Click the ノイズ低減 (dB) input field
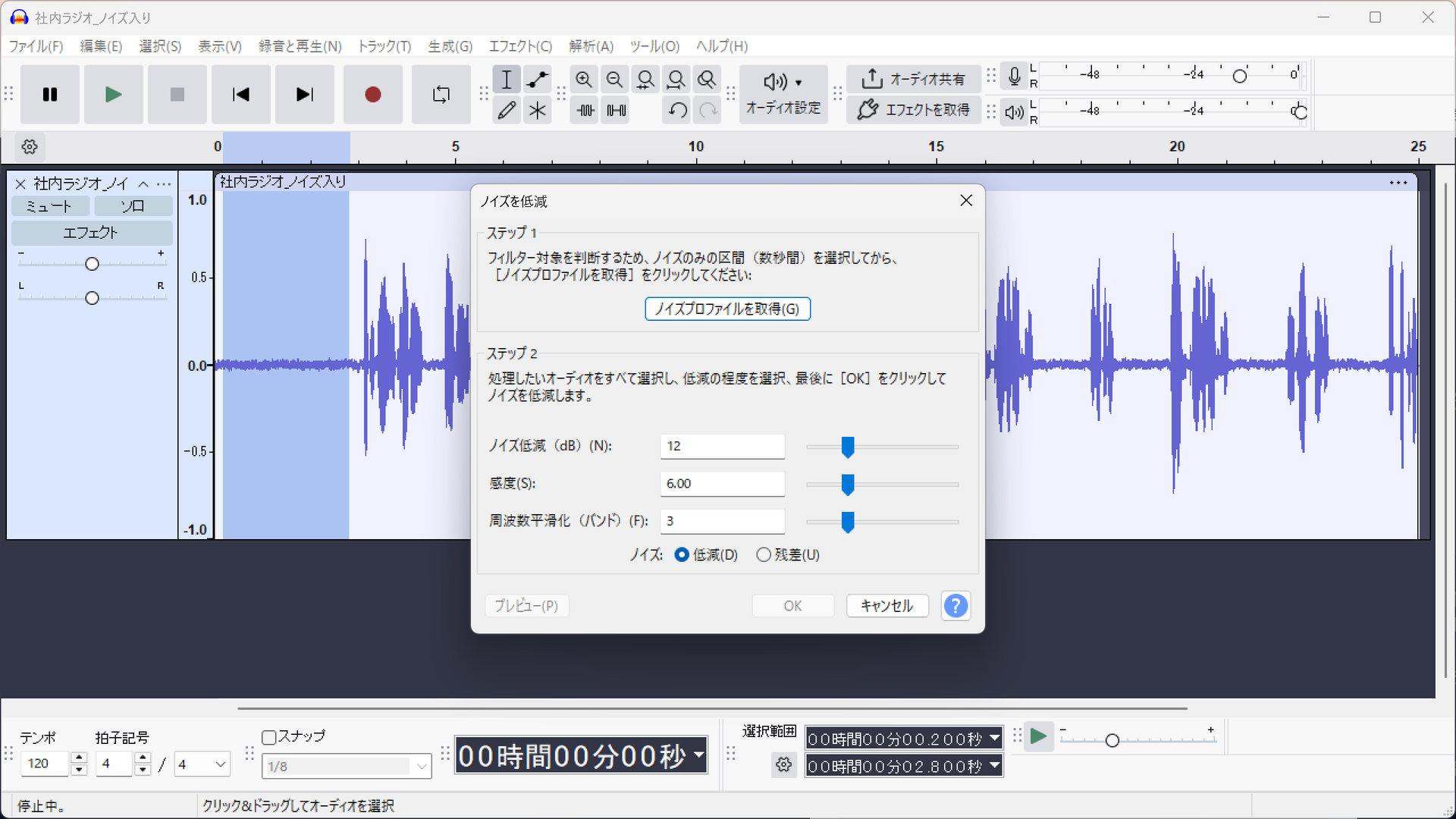 tap(723, 446)
